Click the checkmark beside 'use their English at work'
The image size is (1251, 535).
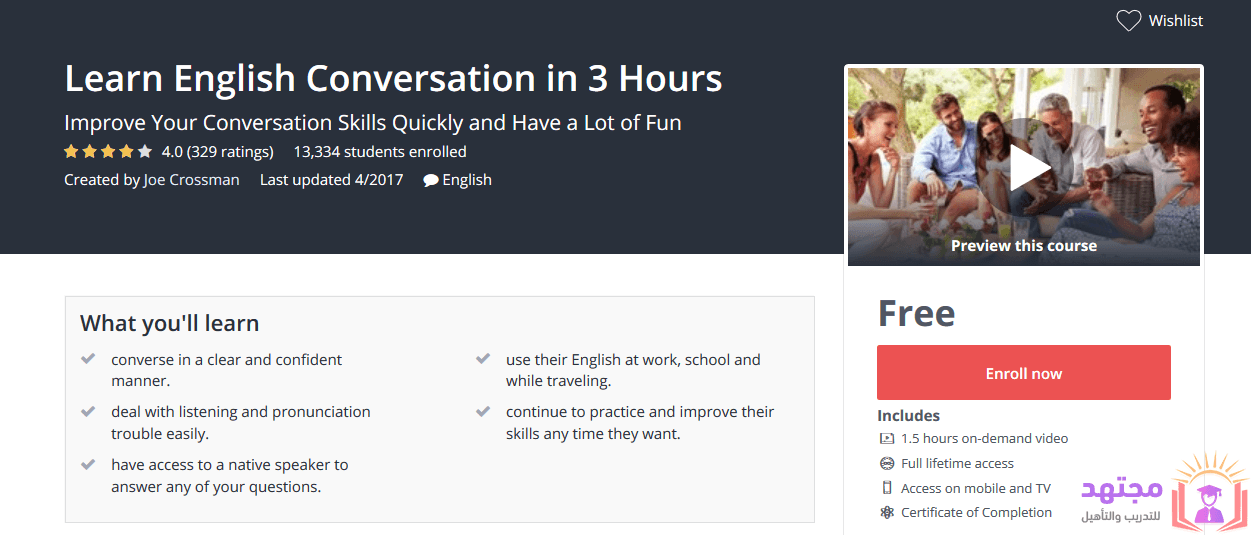point(483,358)
